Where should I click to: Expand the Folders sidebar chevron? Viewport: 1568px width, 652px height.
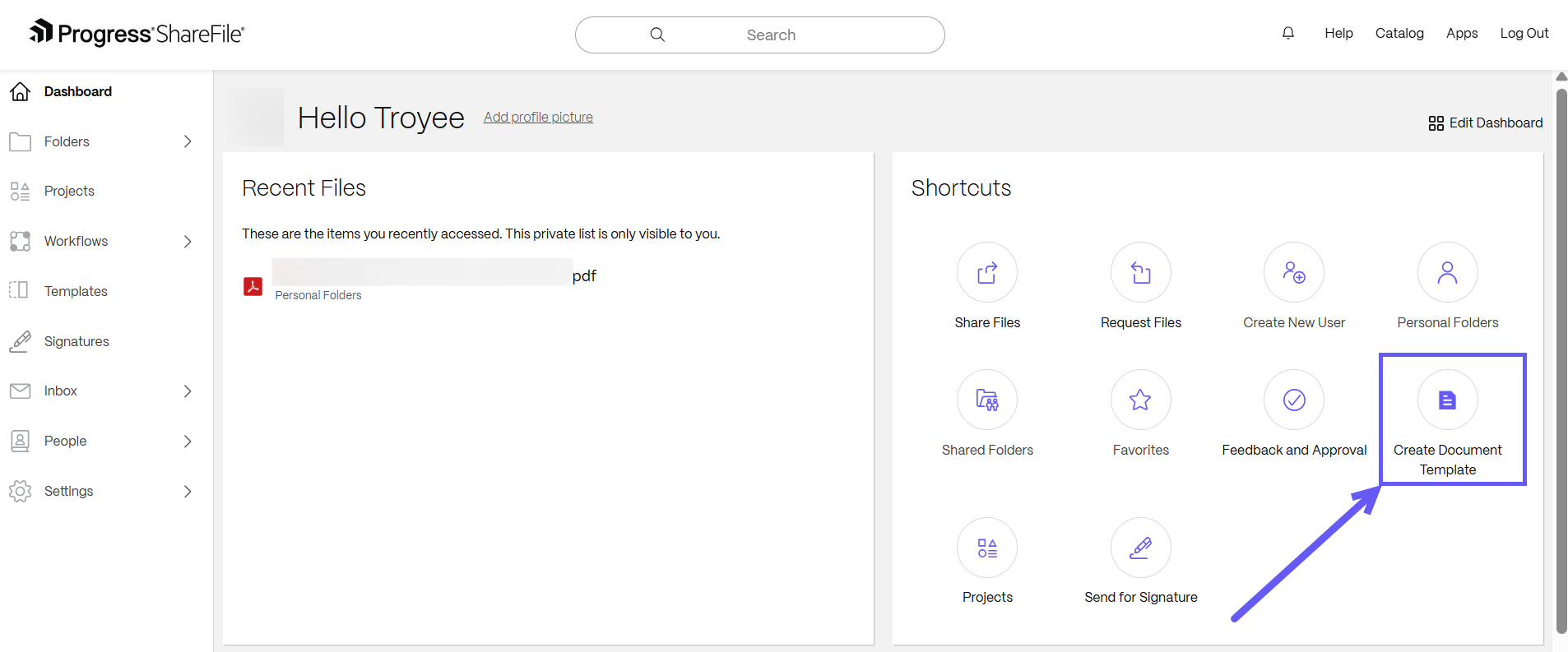click(188, 141)
